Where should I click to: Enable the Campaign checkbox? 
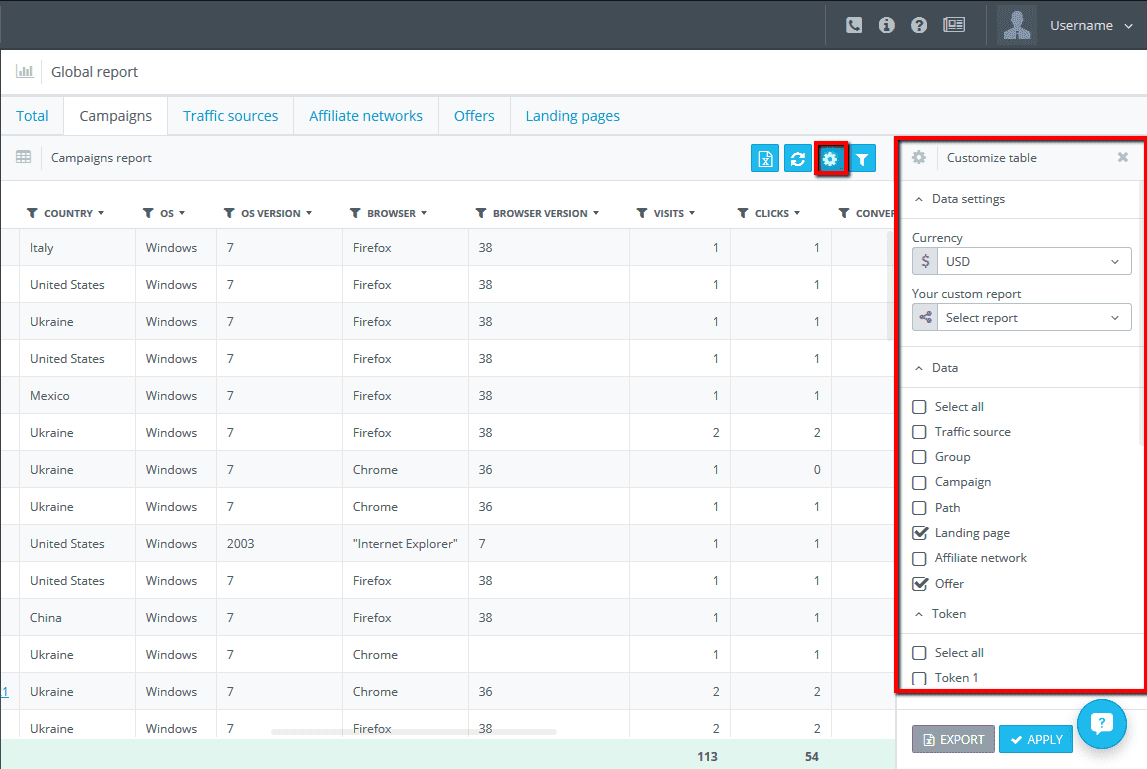click(920, 482)
